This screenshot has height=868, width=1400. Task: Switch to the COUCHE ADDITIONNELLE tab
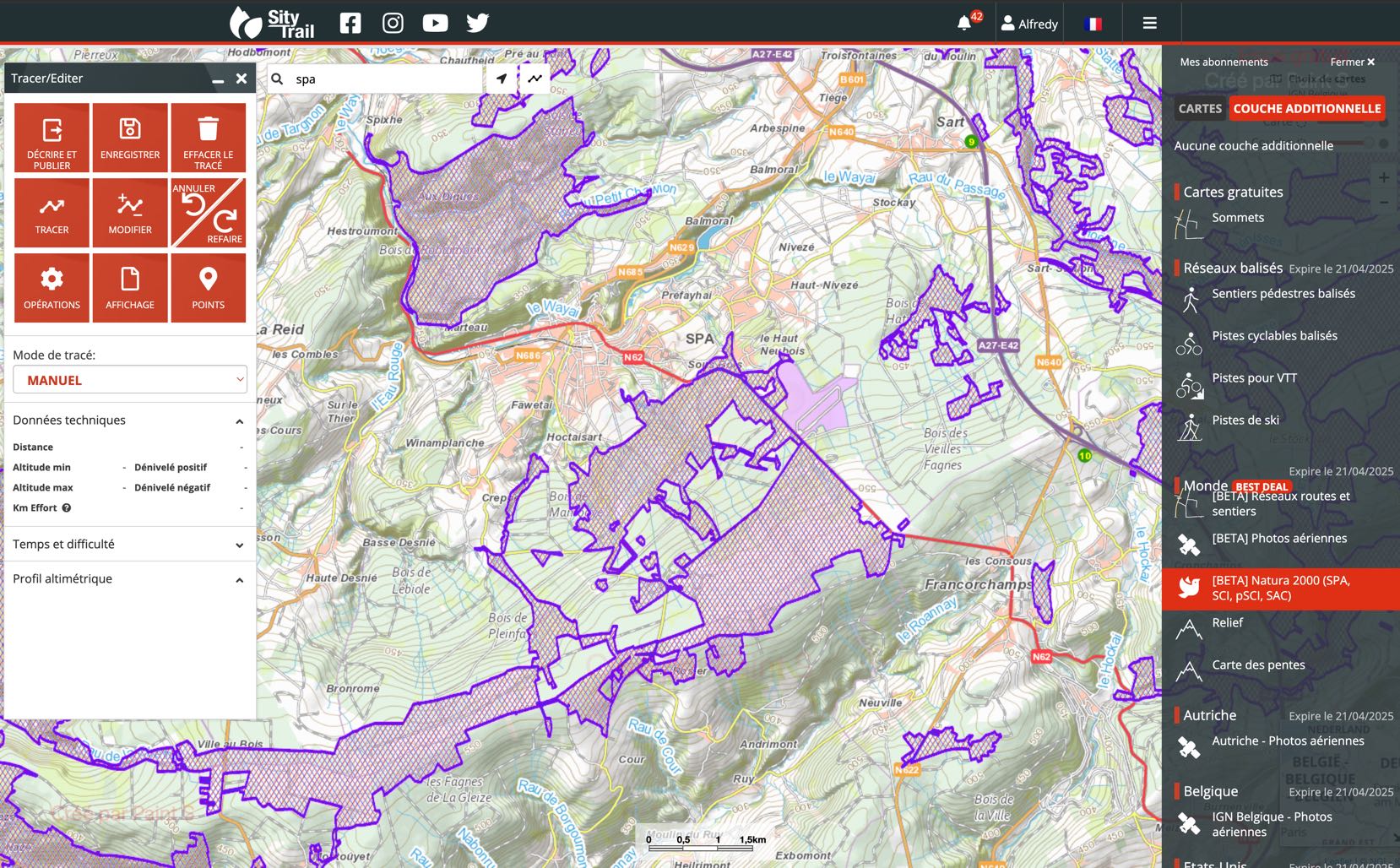[1306, 108]
